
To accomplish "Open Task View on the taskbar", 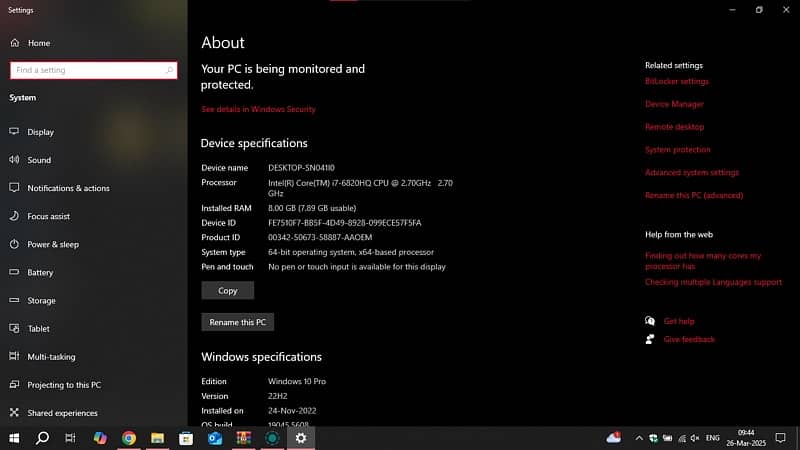I will (70, 438).
